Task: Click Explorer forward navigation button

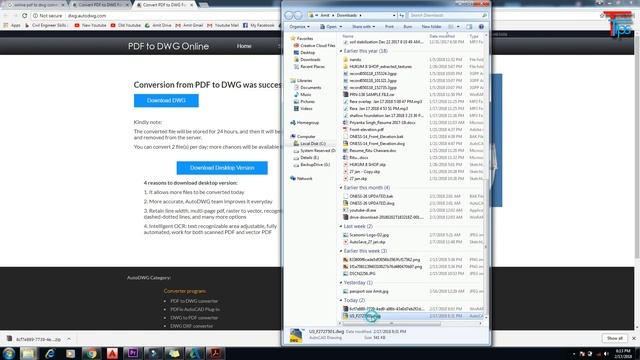Action: click(298, 15)
